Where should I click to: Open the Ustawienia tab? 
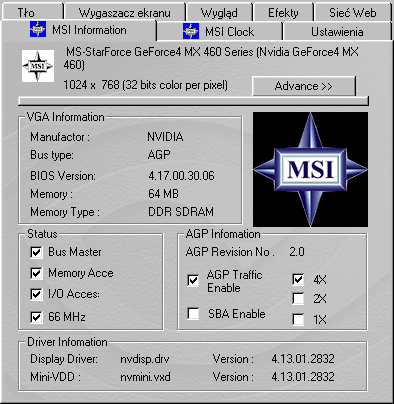[337, 32]
